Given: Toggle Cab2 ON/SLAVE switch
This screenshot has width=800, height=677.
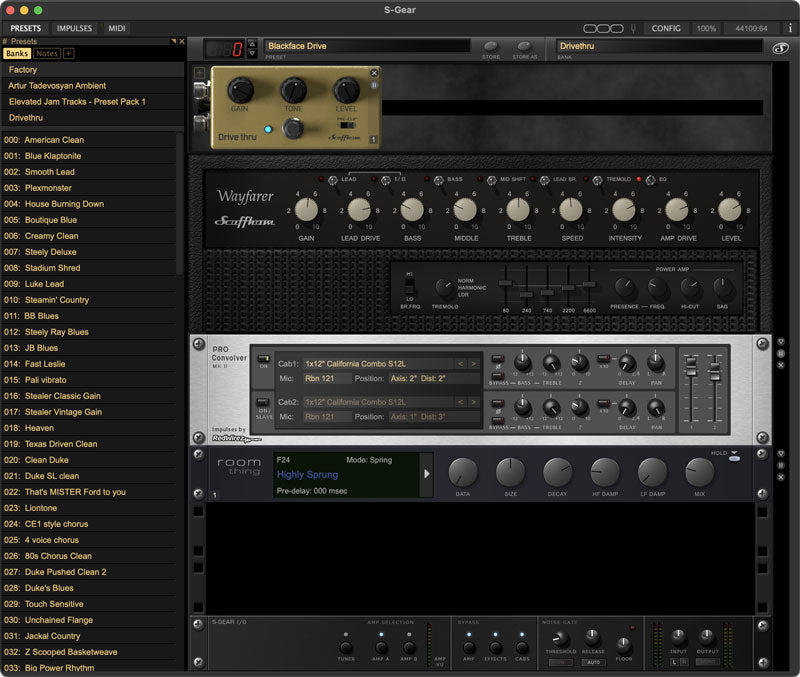Looking at the screenshot, I should [263, 403].
